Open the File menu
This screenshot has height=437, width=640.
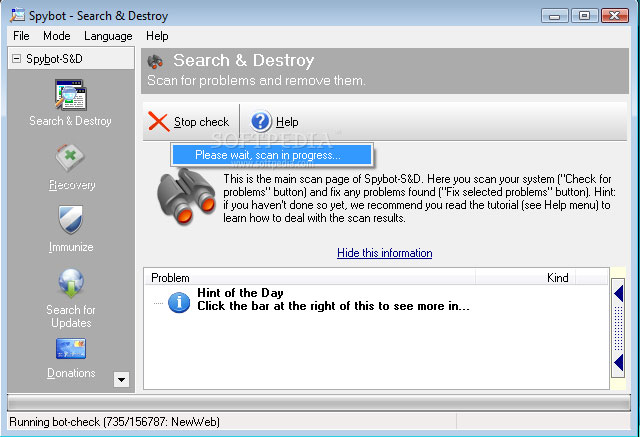coord(21,36)
